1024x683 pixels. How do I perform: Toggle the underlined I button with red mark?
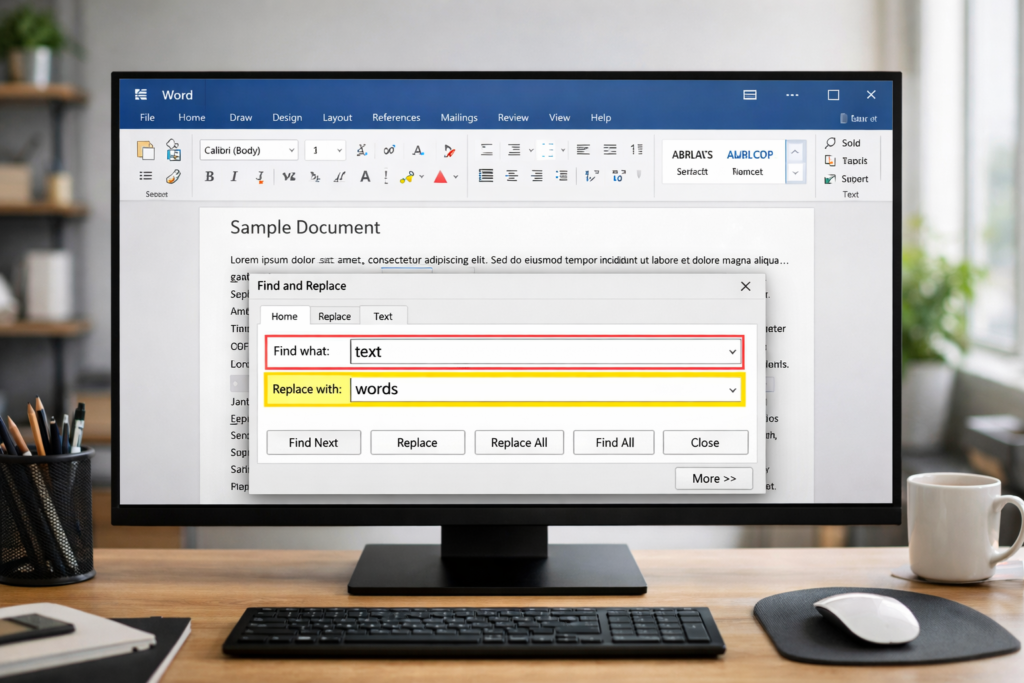[260, 177]
